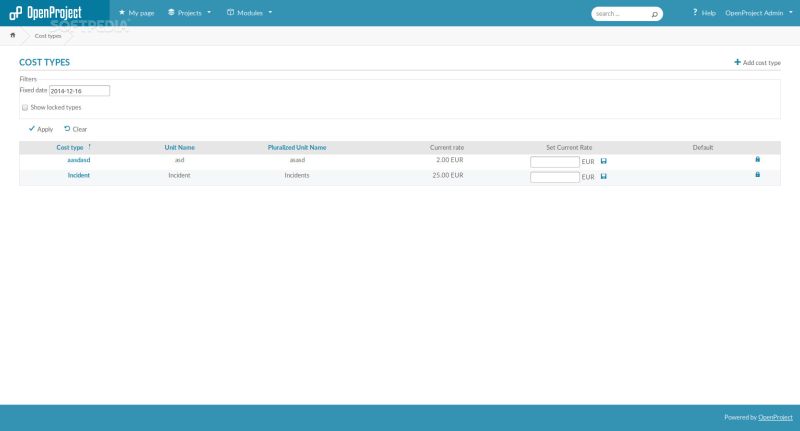Expand the Projects dropdown menu
This screenshot has height=431, width=800.
tap(189, 13)
